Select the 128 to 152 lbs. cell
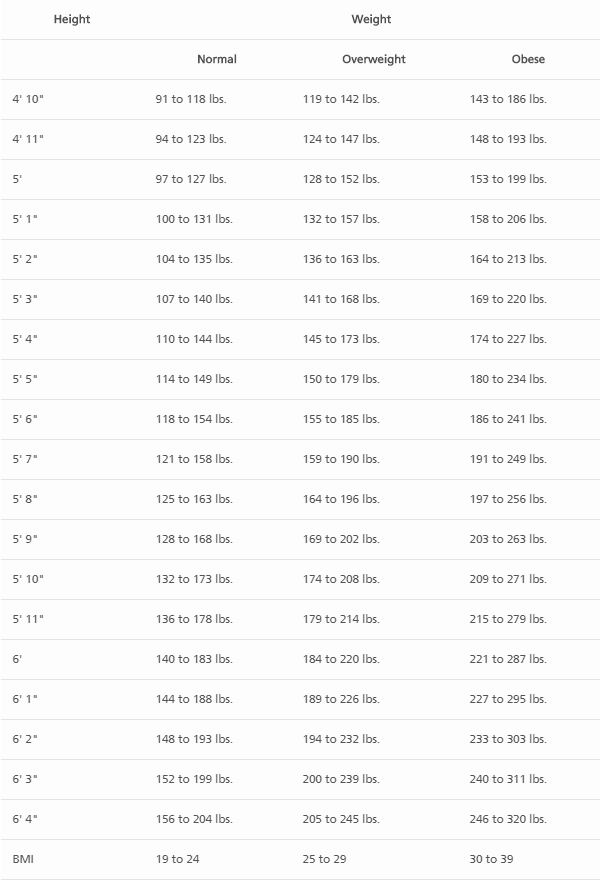This screenshot has width=601, height=883. 341,179
